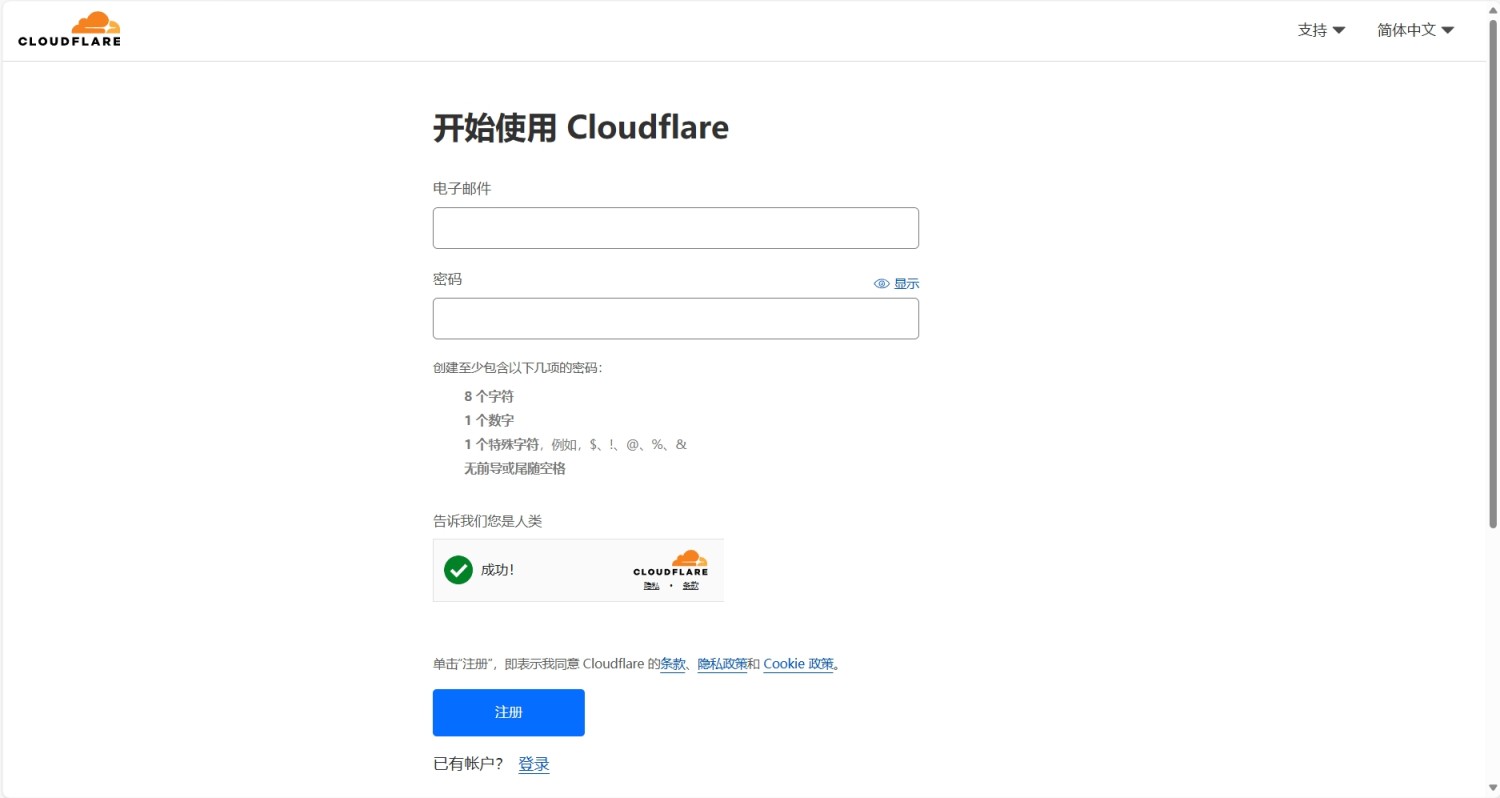Toggle password visibility with the 显示 eye
This screenshot has width=1500, height=798.
point(896,284)
